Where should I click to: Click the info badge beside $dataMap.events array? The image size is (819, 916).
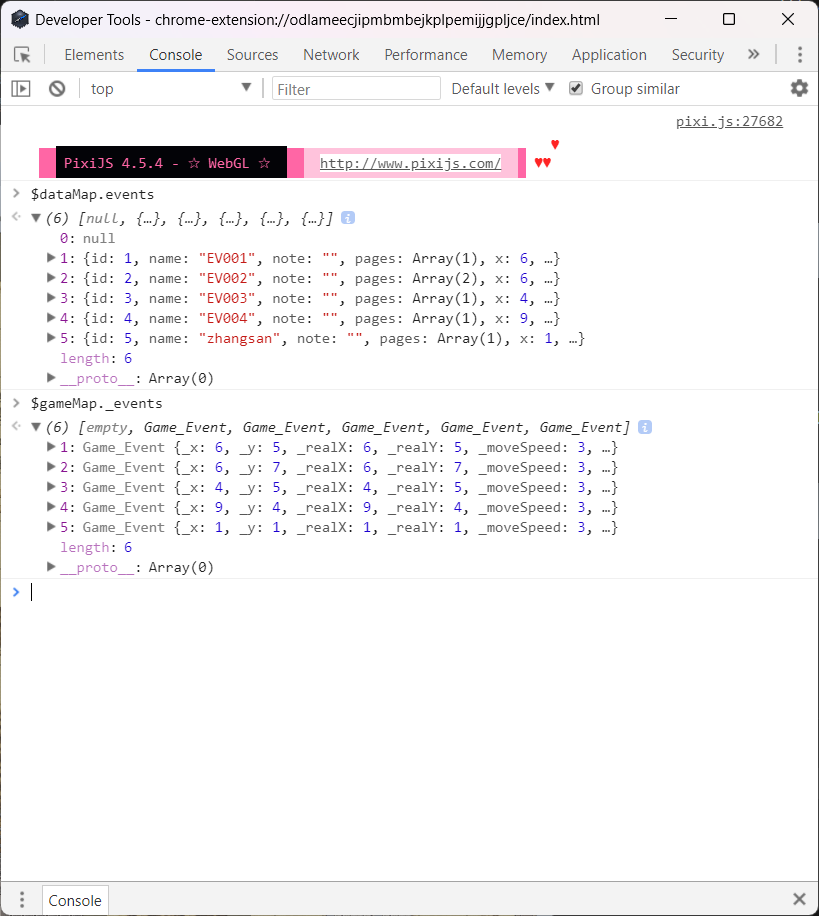tap(348, 218)
